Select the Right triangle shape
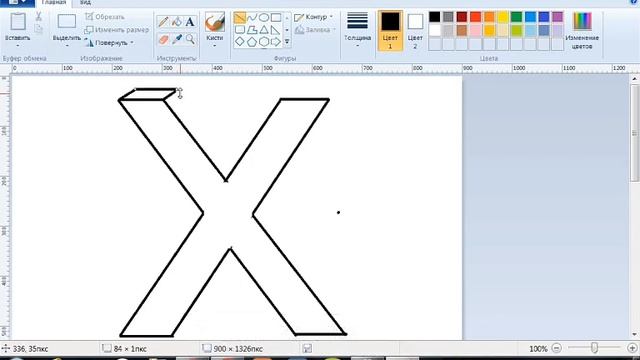 click(x=276, y=30)
